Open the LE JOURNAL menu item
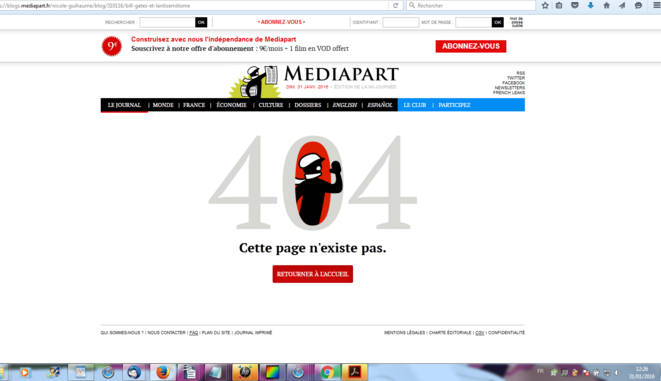The width and height of the screenshot is (661, 381). pyautogui.click(x=124, y=105)
